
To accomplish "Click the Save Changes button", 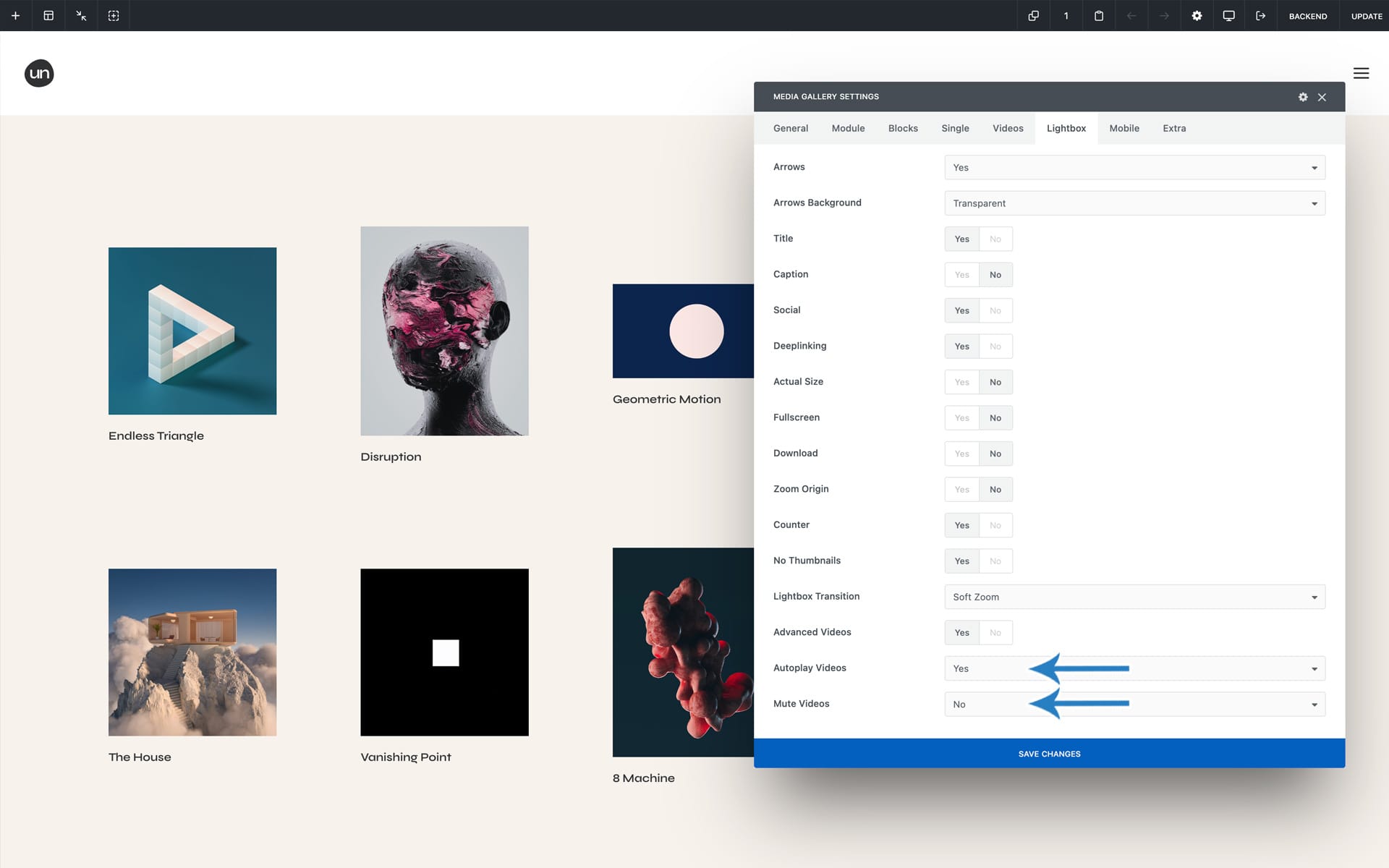I will [1049, 754].
